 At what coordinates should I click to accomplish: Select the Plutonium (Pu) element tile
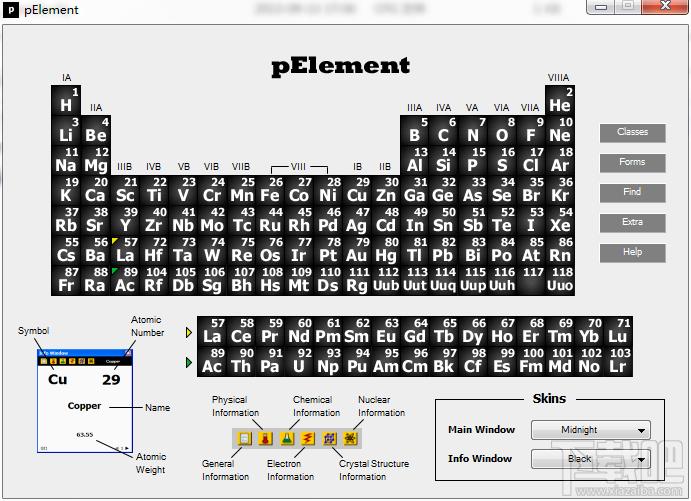tap(357, 361)
